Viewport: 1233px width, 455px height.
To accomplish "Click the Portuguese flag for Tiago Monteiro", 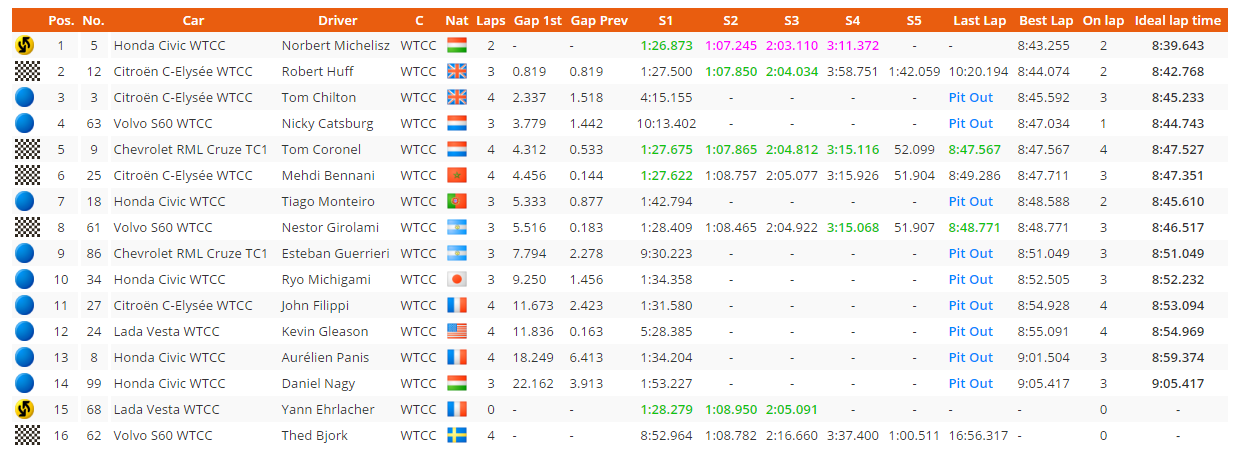I will point(456,202).
